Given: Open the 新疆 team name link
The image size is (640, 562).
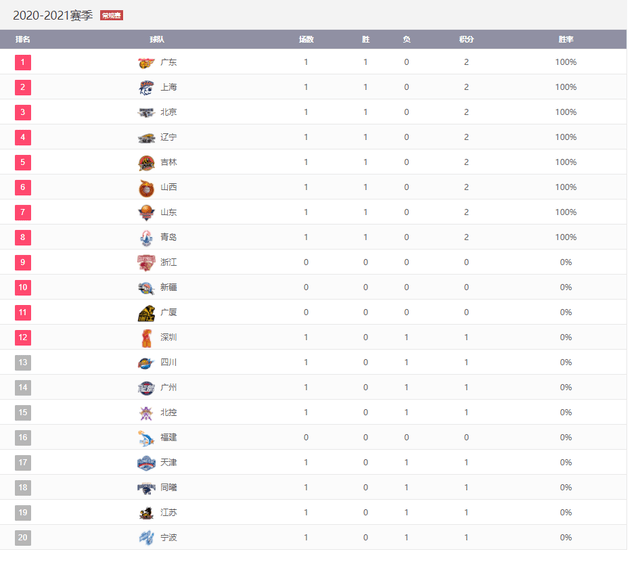Looking at the screenshot, I should pyautogui.click(x=169, y=287).
